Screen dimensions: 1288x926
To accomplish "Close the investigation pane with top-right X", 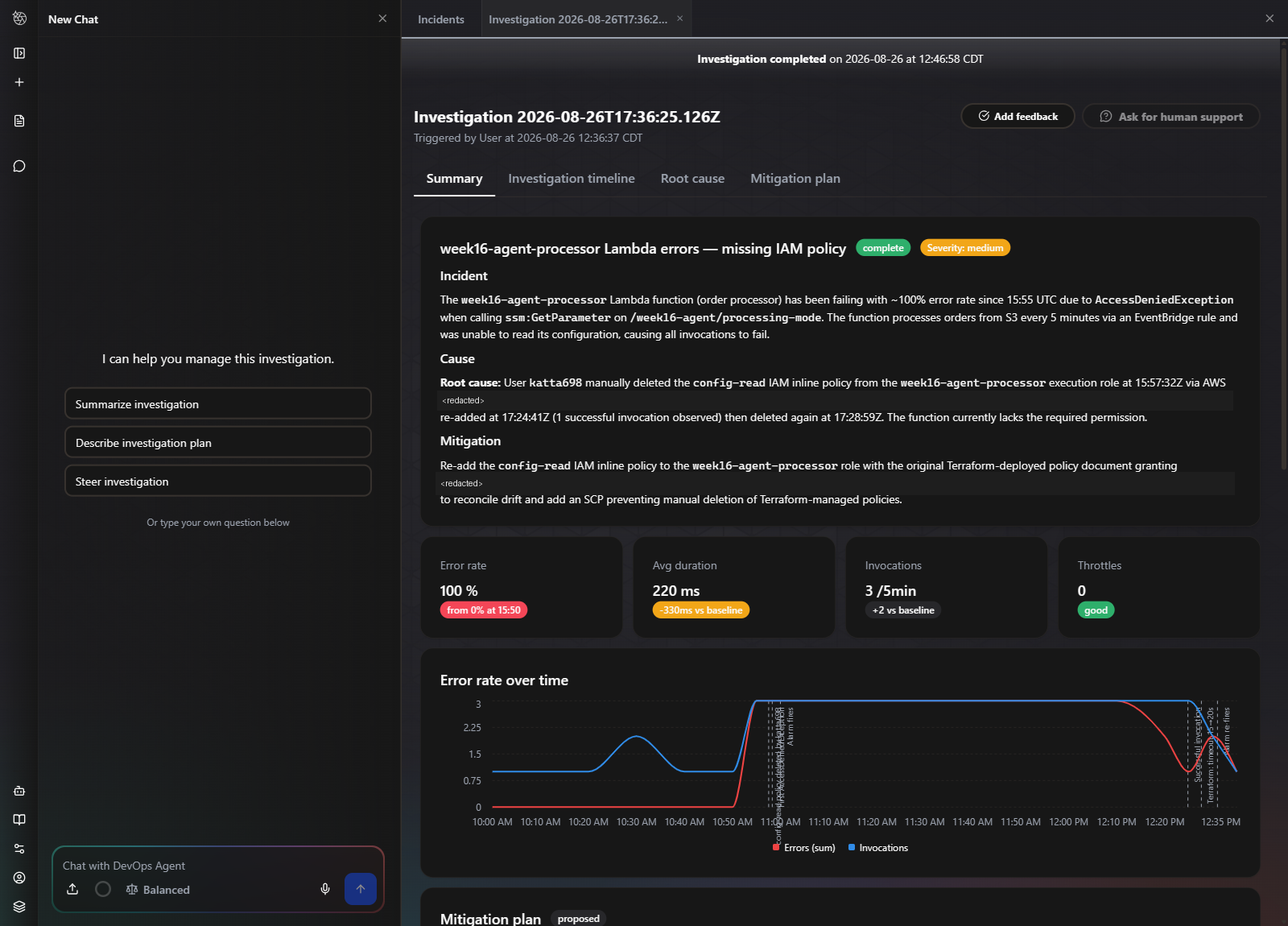I will 1269,19.
